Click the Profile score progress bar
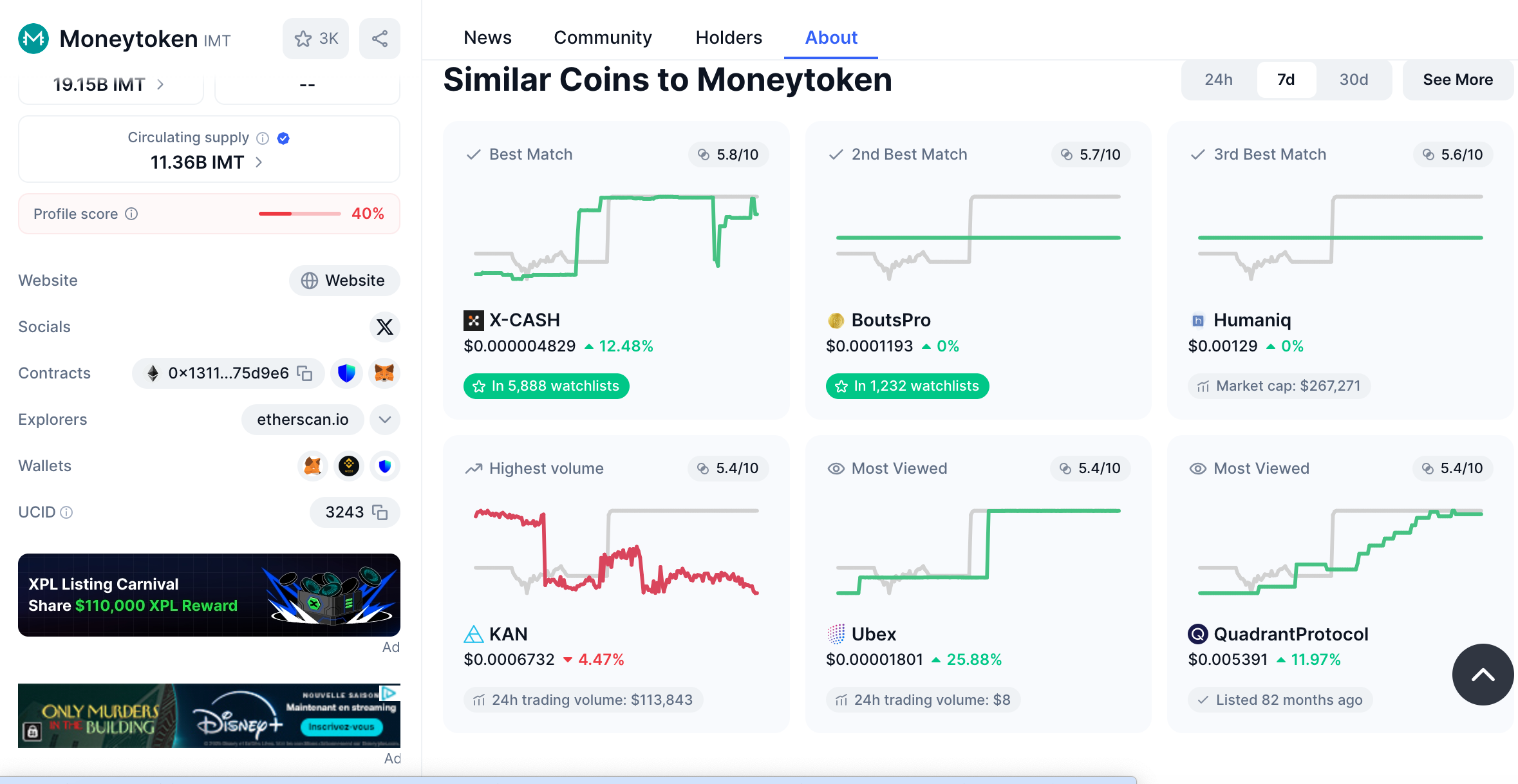Screen dimensions: 1518x784 pyautogui.click(x=299, y=214)
